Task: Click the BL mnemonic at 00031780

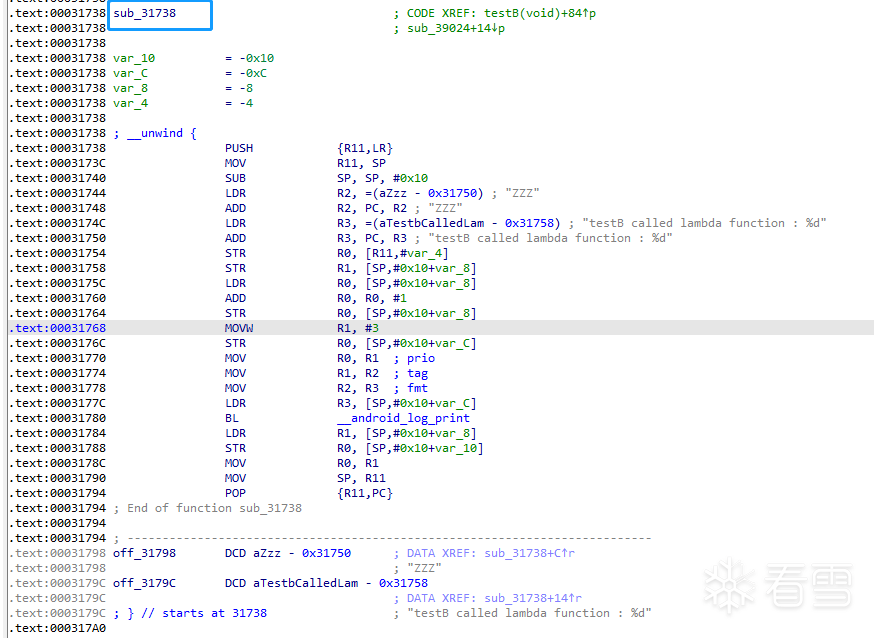Action: coord(232,419)
